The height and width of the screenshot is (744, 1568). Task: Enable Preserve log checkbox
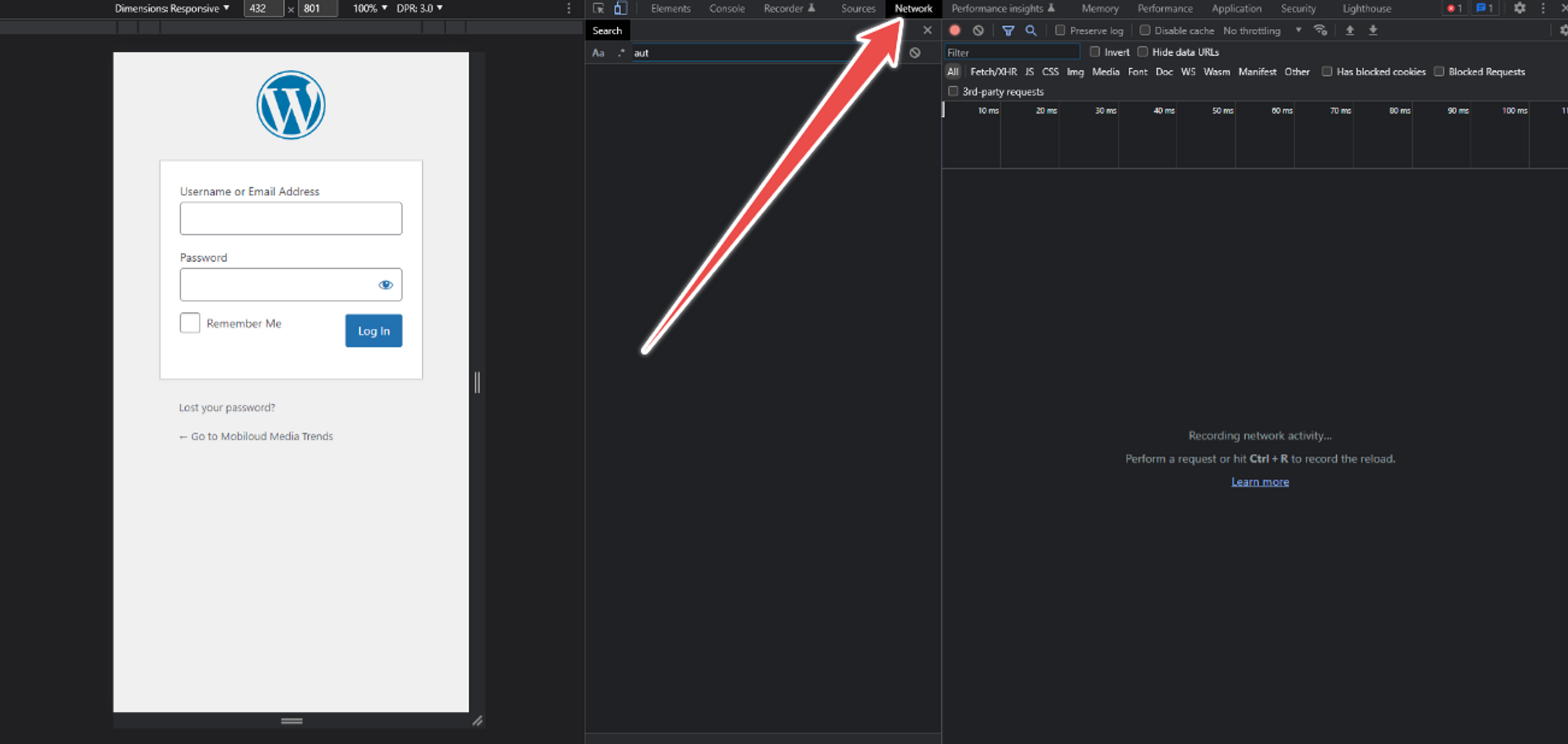[1060, 31]
